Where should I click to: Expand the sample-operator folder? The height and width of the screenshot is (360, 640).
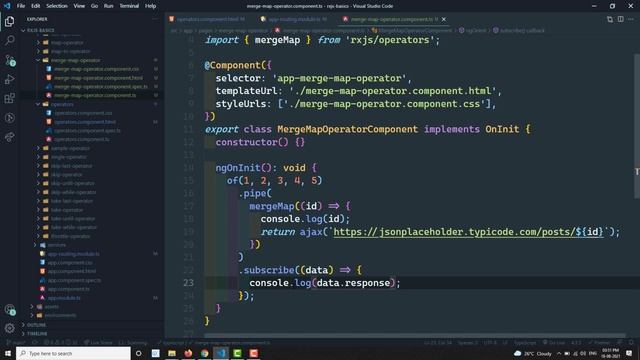(70, 148)
